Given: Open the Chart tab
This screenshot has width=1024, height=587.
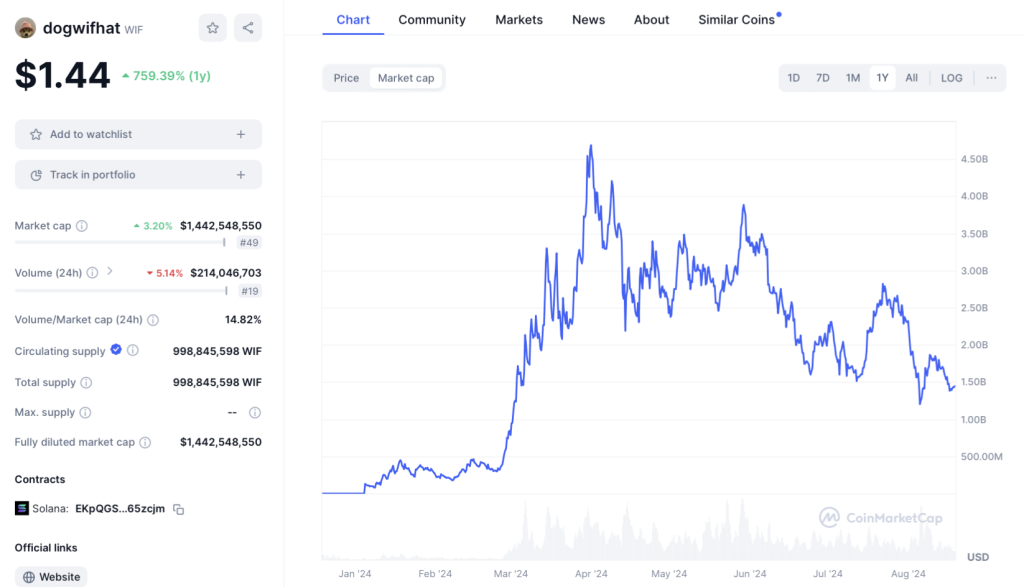Looking at the screenshot, I should pyautogui.click(x=353, y=20).
